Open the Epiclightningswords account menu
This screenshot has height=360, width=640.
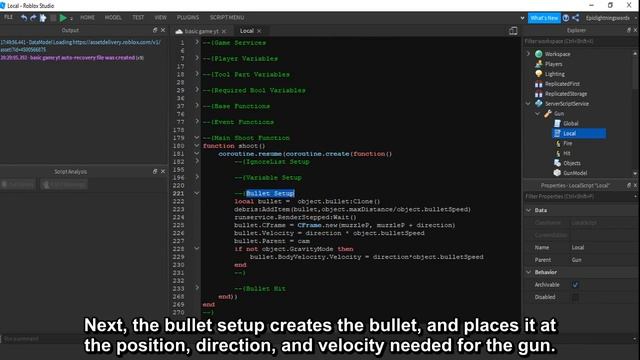coord(610,18)
